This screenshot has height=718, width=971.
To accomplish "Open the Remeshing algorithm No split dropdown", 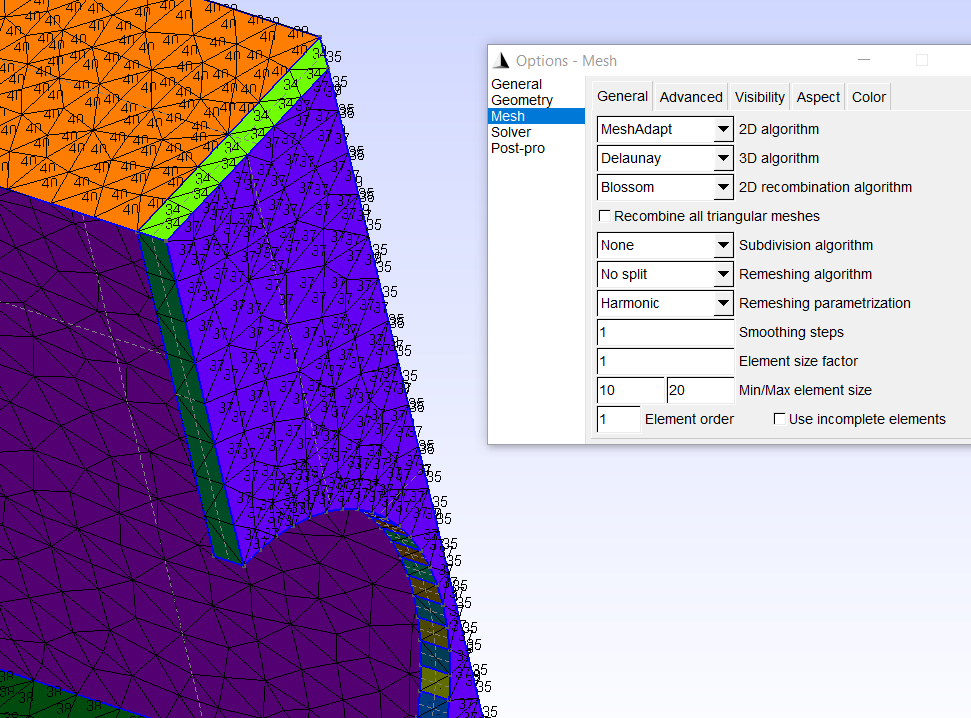I will point(665,274).
